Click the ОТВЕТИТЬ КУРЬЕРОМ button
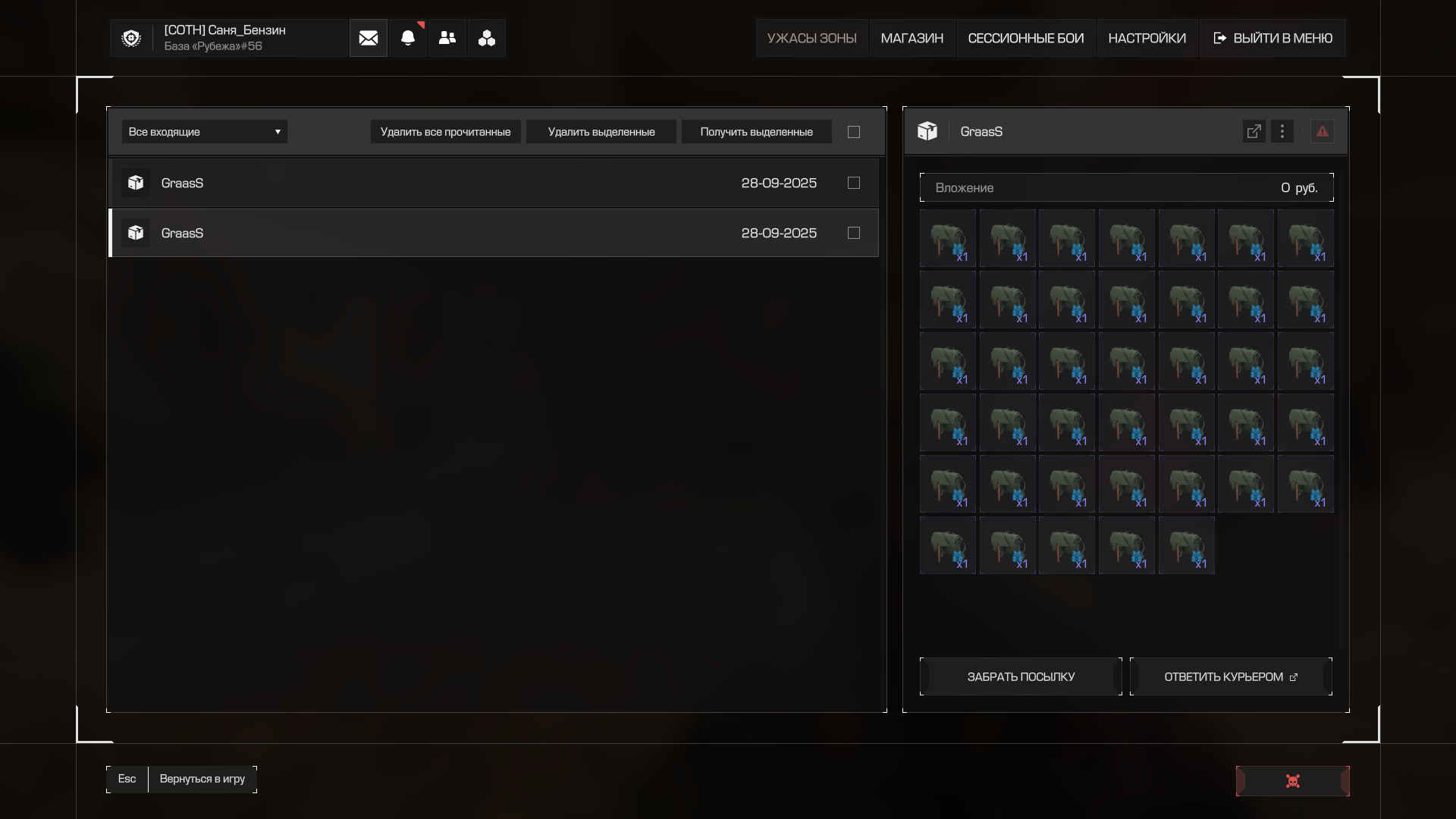1456x819 pixels. (1231, 676)
